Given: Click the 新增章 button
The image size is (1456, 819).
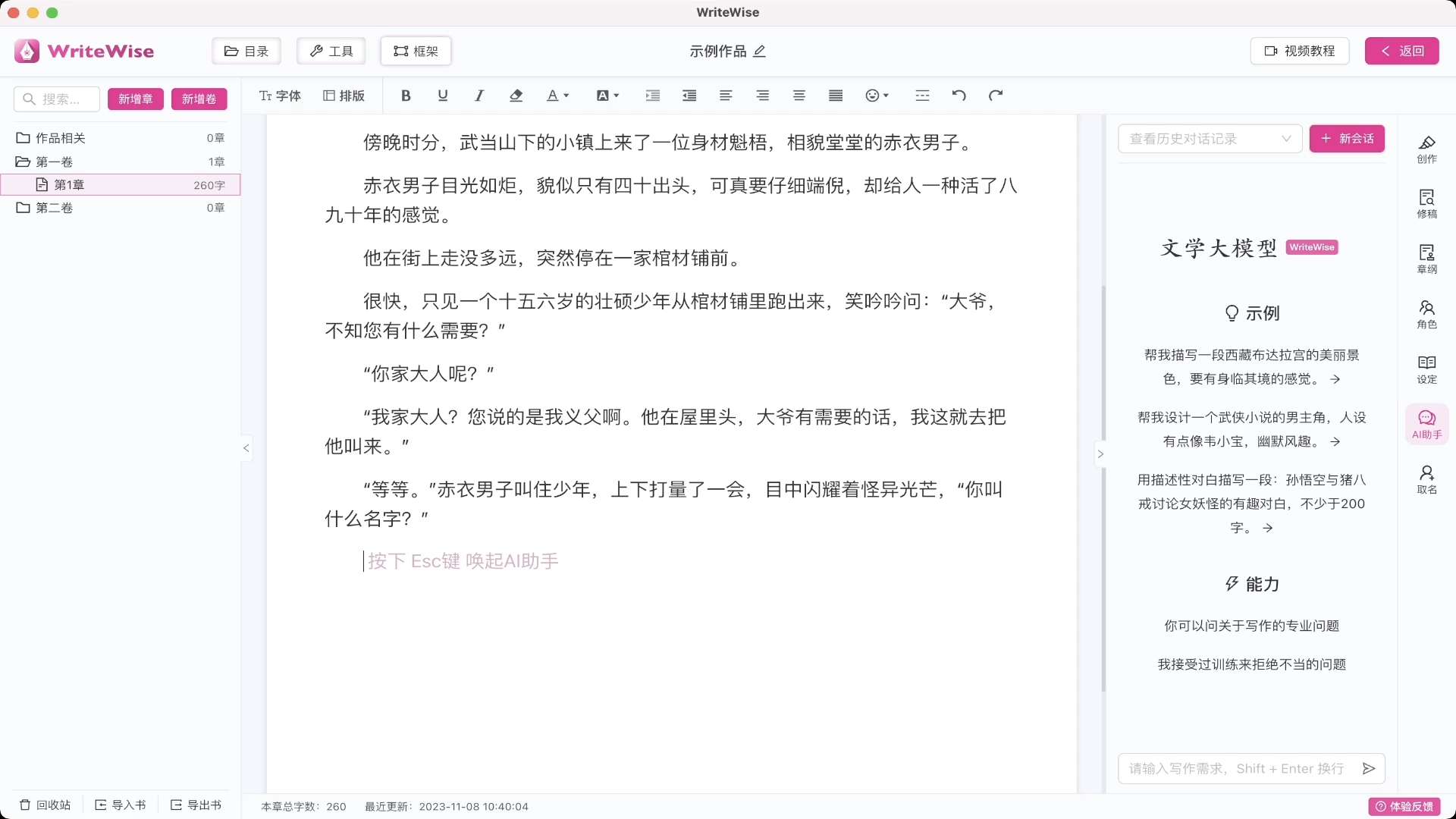Looking at the screenshot, I should 135,99.
